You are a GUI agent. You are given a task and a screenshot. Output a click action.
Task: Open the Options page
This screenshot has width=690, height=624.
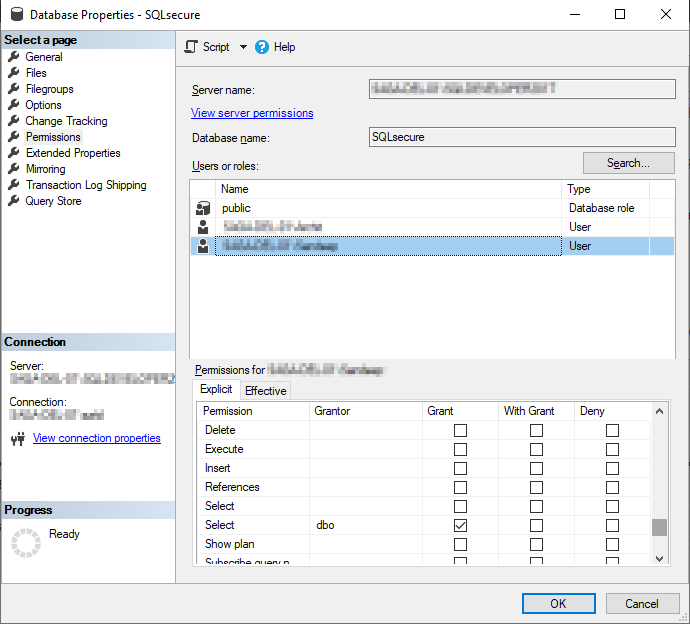43,105
